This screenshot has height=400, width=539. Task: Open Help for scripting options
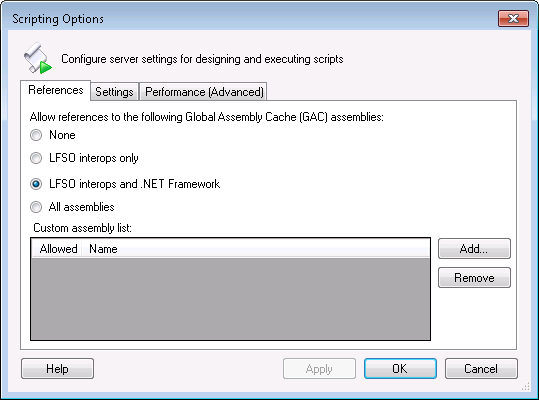(57, 369)
